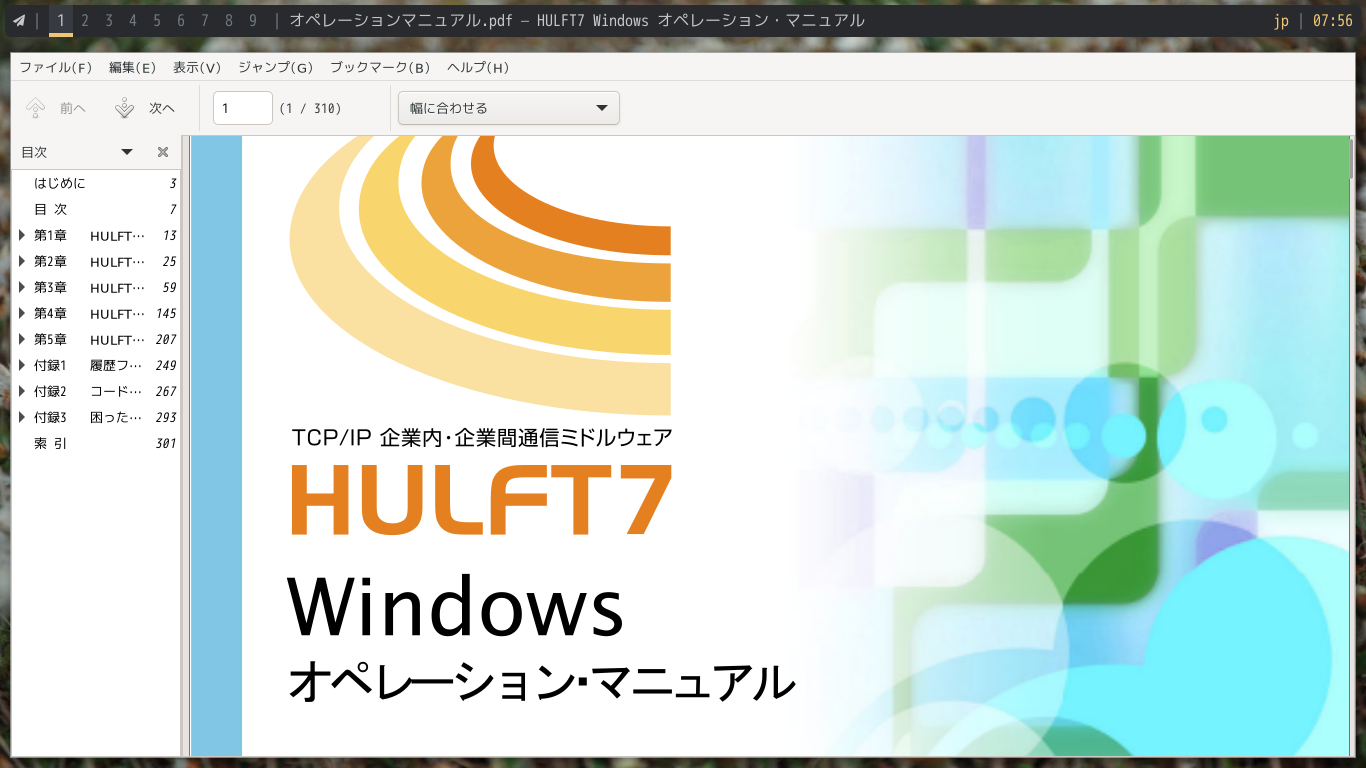Expand the 第3章 tree entry
Screen dimensions: 1366x768
click(x=23, y=287)
